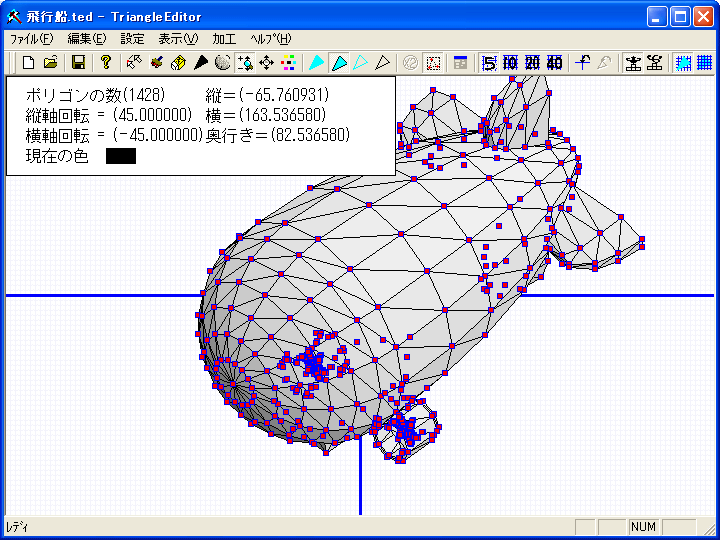This screenshot has width=720, height=540.
Task: Click the New file icon
Action: coord(28,63)
